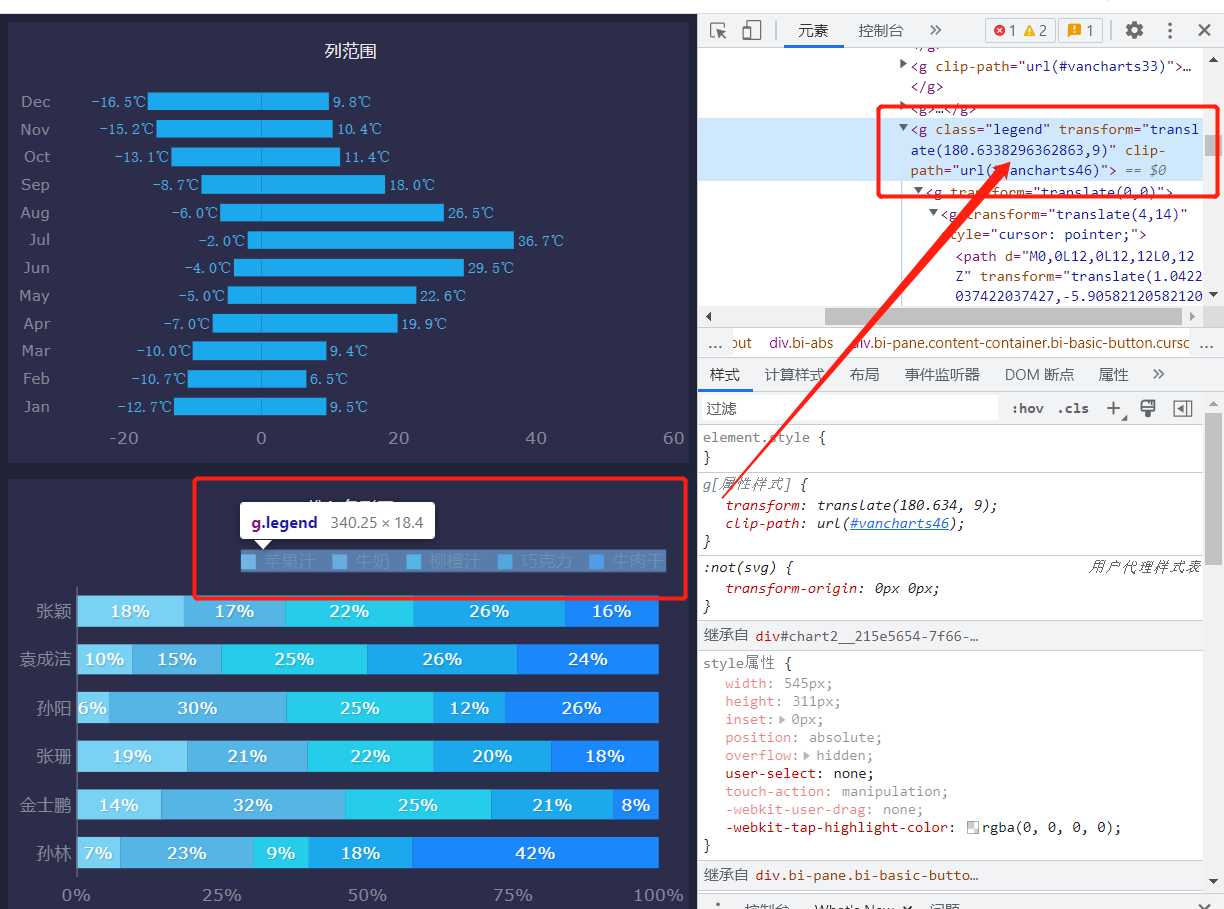Viewport: 1224px width, 909px height.
Task: Close the DevTools panel
Action: pyautogui.click(x=1205, y=30)
